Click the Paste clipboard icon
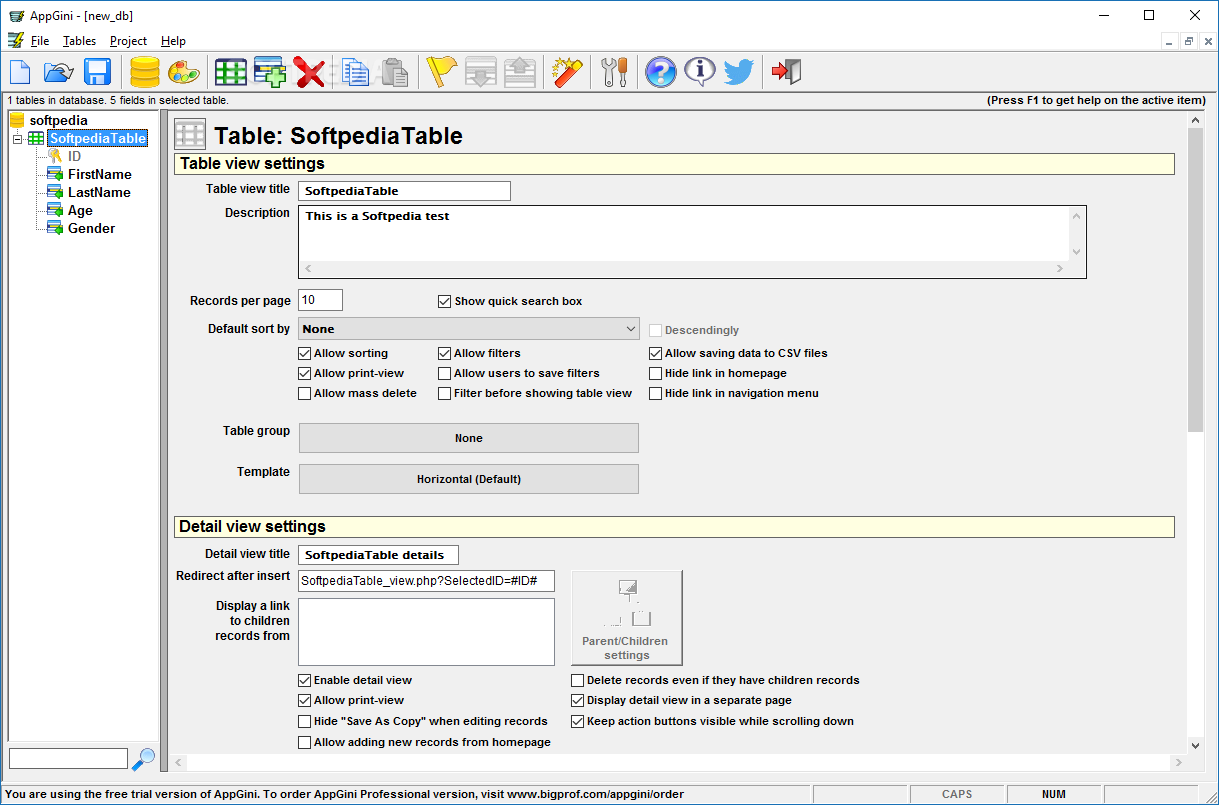The image size is (1219, 805). pos(394,72)
